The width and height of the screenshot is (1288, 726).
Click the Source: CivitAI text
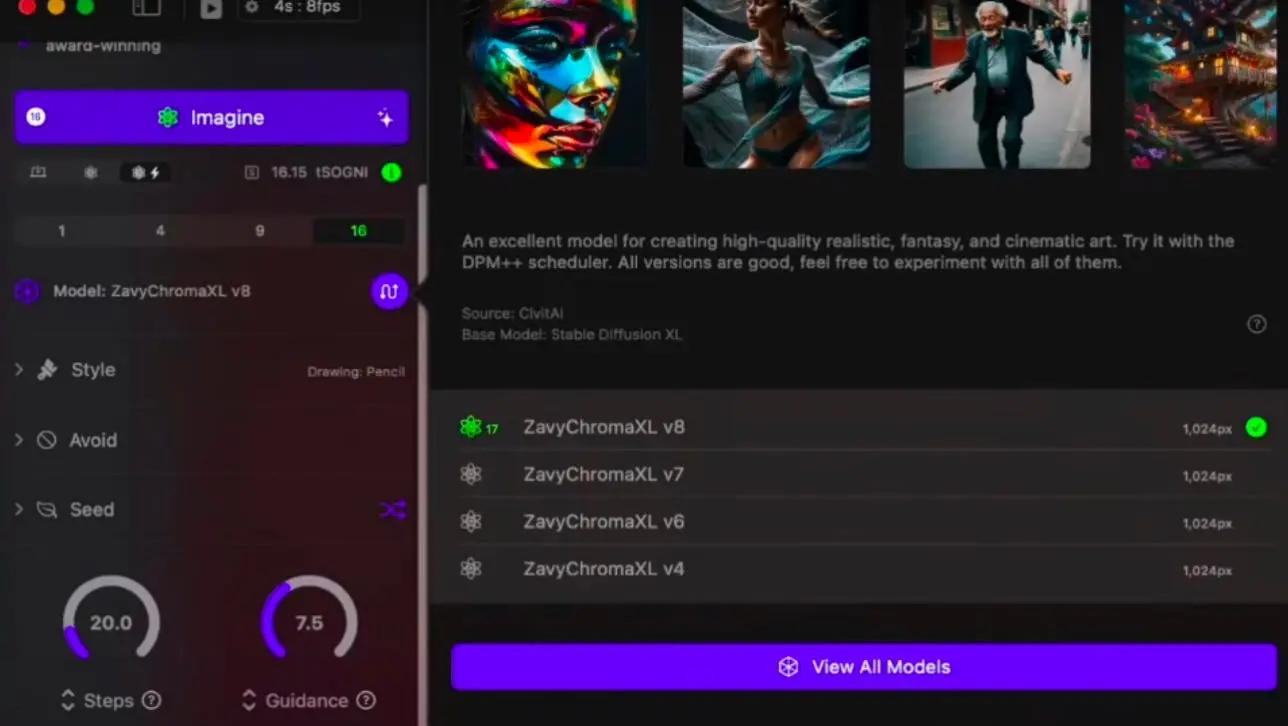click(x=512, y=314)
